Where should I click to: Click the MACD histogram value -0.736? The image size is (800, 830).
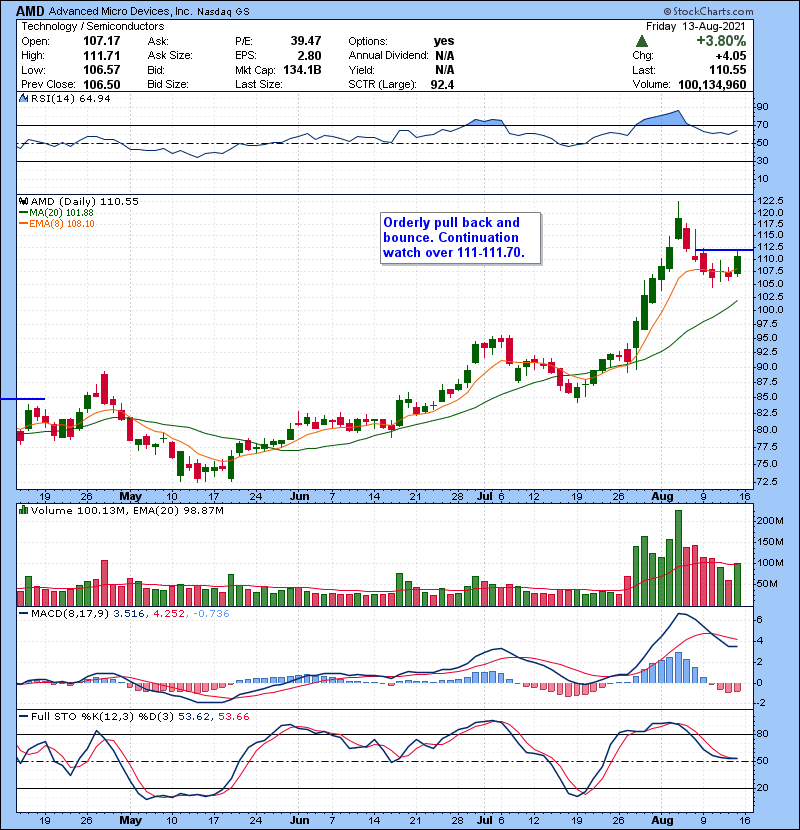tap(211, 614)
